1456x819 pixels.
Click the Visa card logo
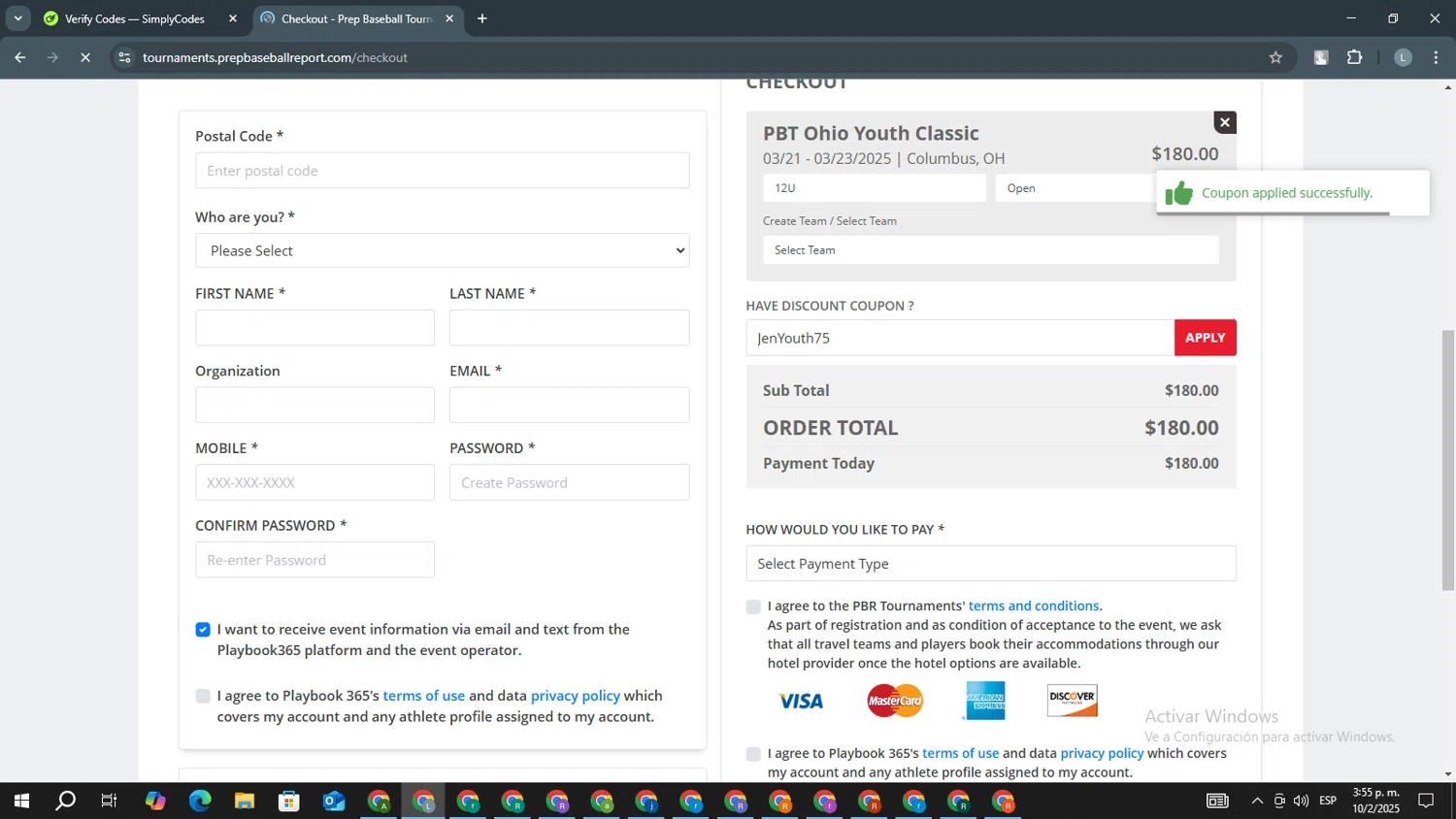click(x=801, y=701)
